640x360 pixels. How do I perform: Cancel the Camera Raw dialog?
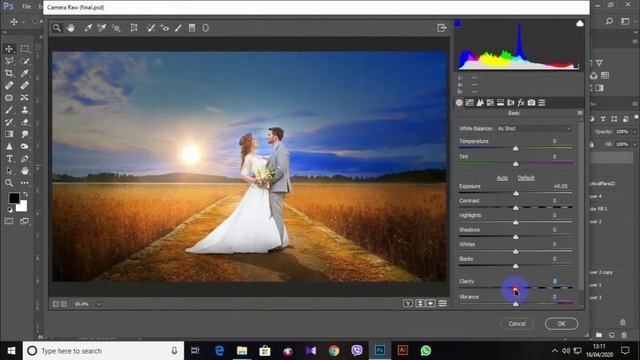[517, 324]
